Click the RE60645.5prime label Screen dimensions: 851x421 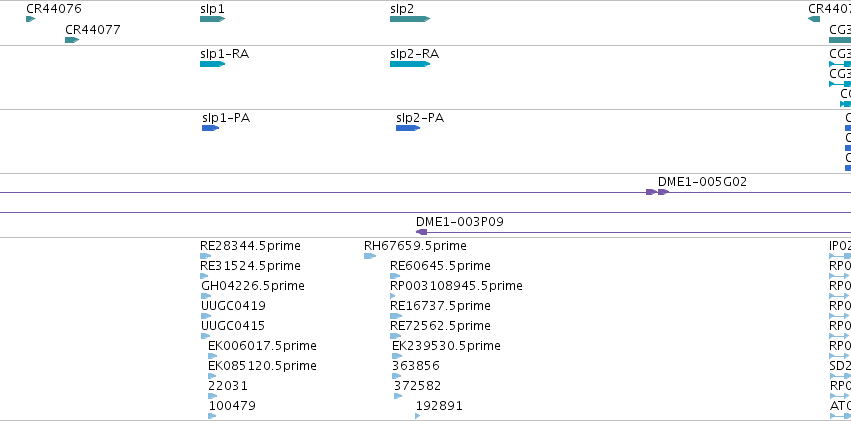point(440,266)
